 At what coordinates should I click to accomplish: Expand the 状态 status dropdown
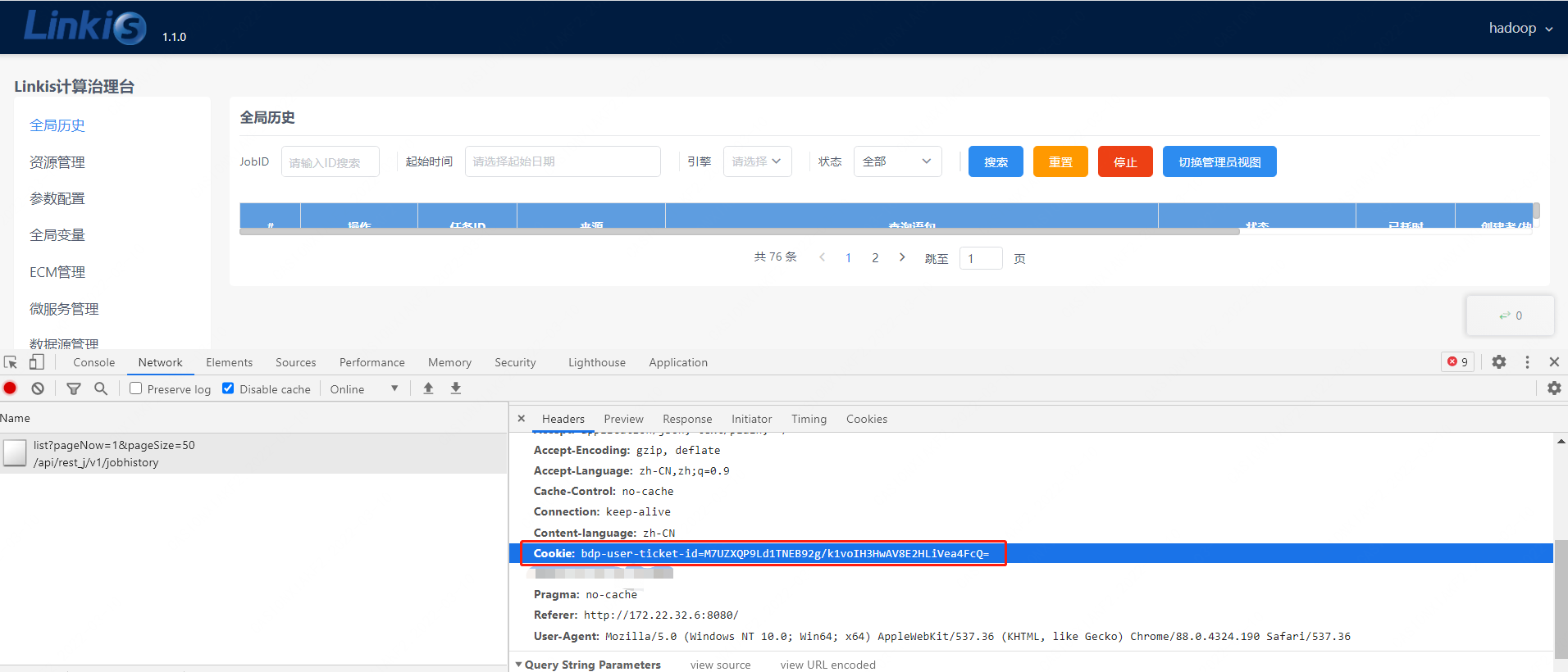897,161
